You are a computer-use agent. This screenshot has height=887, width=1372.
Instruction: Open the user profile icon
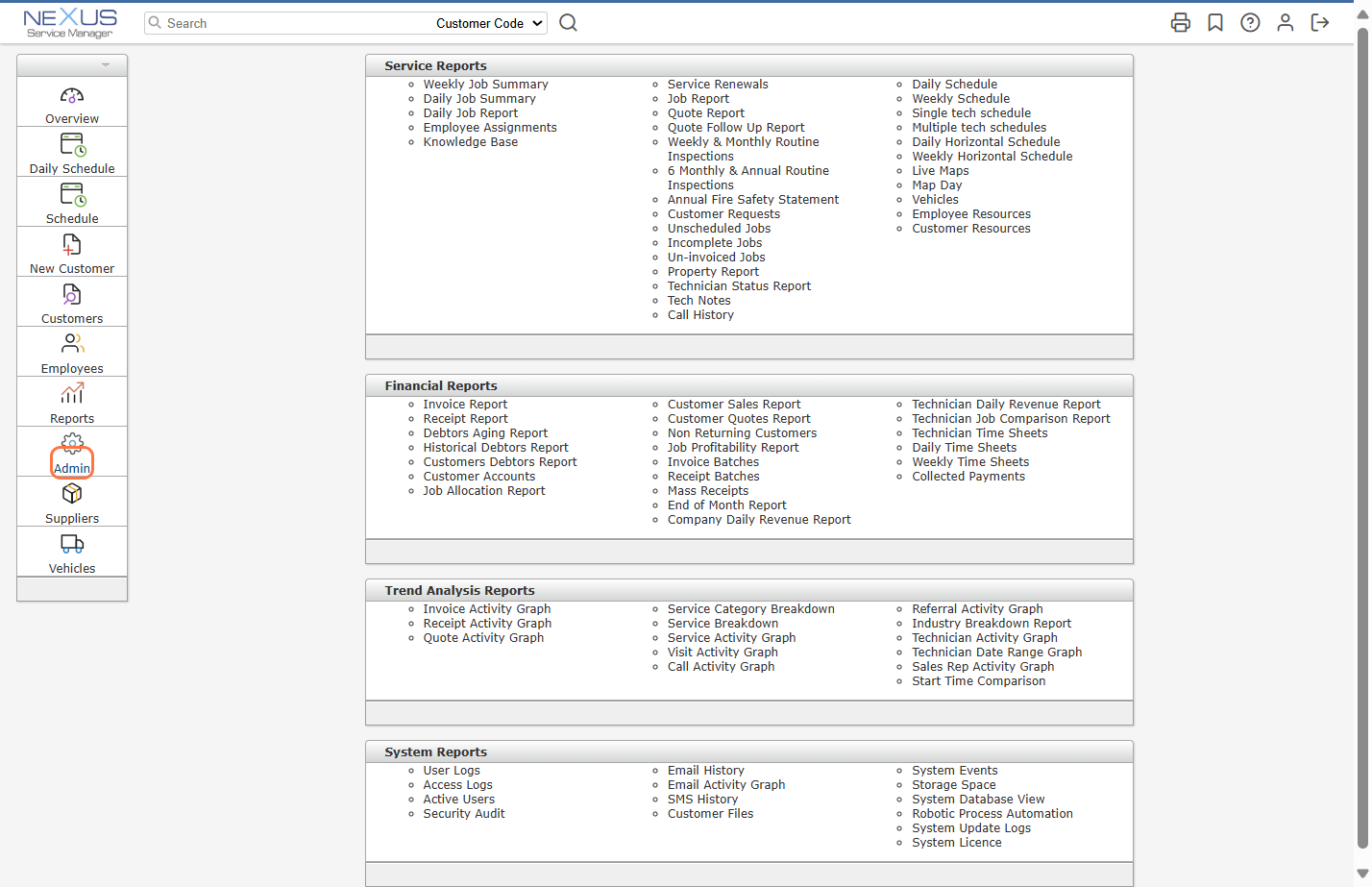1285,23
